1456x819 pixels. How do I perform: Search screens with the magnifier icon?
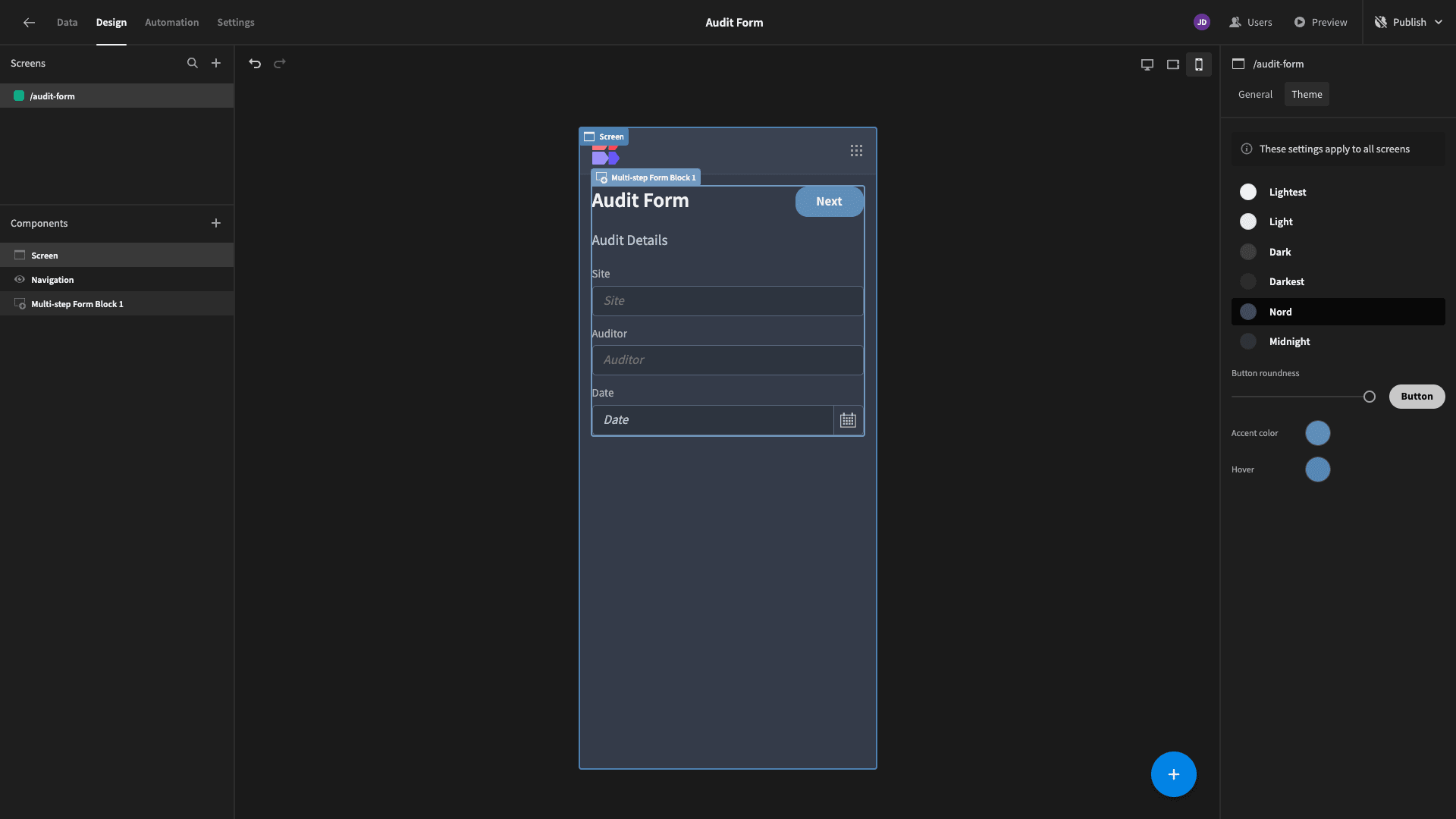click(193, 64)
